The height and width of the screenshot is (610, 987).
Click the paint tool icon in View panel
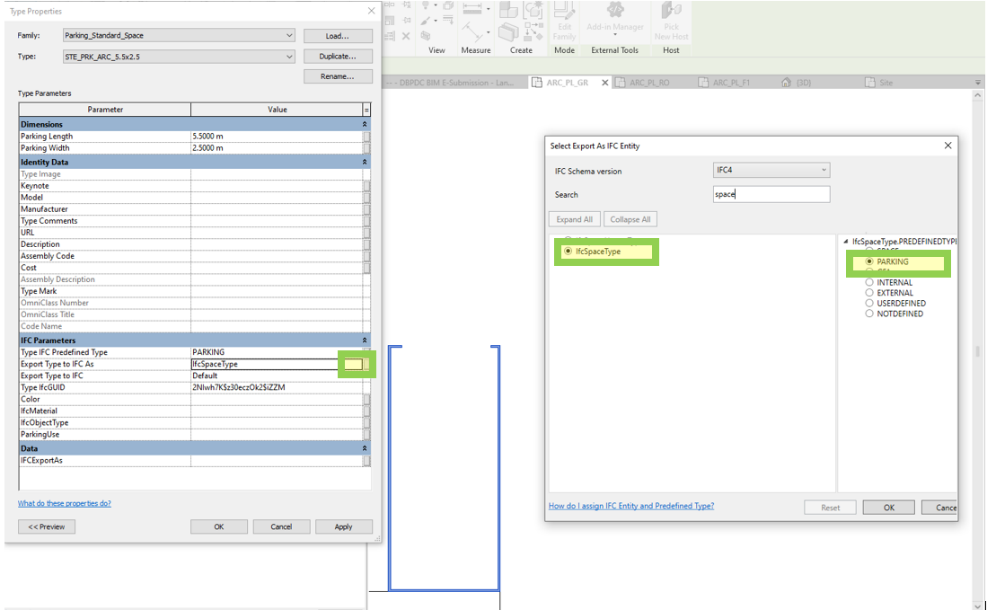pyautogui.click(x=423, y=23)
